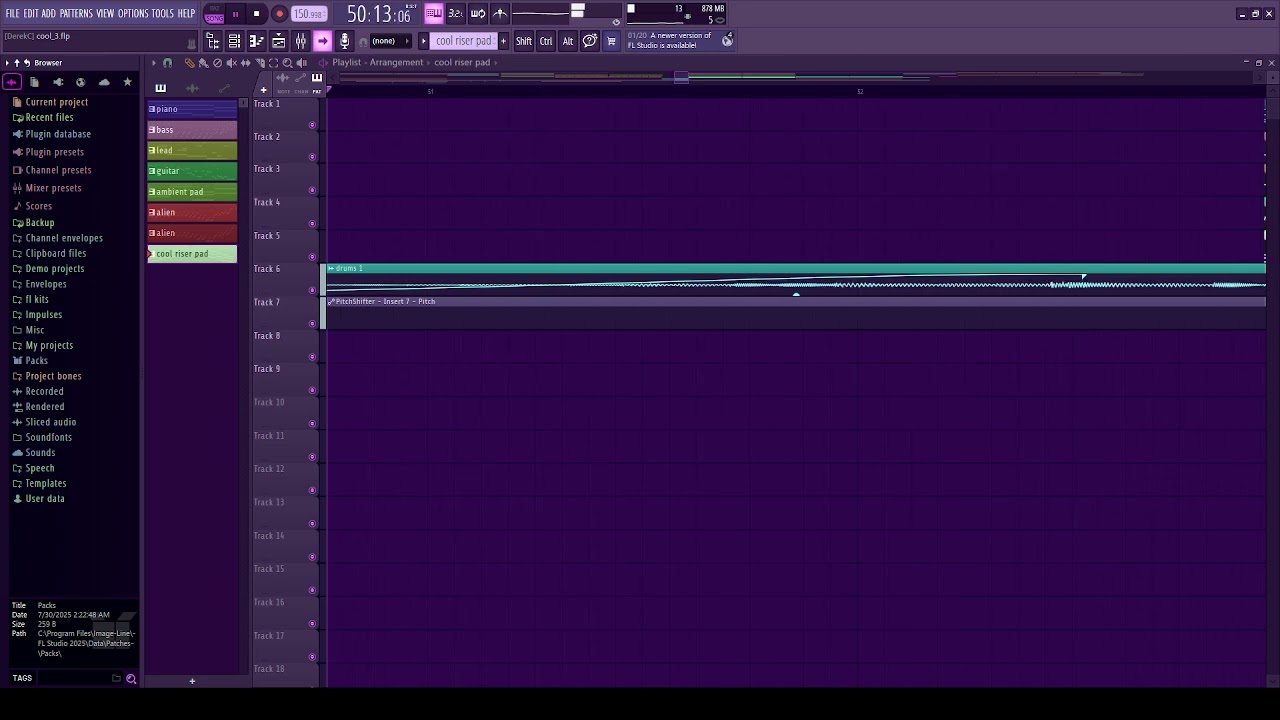Open the cool riser pad pattern selector
1280x720 pixels.
click(463, 41)
